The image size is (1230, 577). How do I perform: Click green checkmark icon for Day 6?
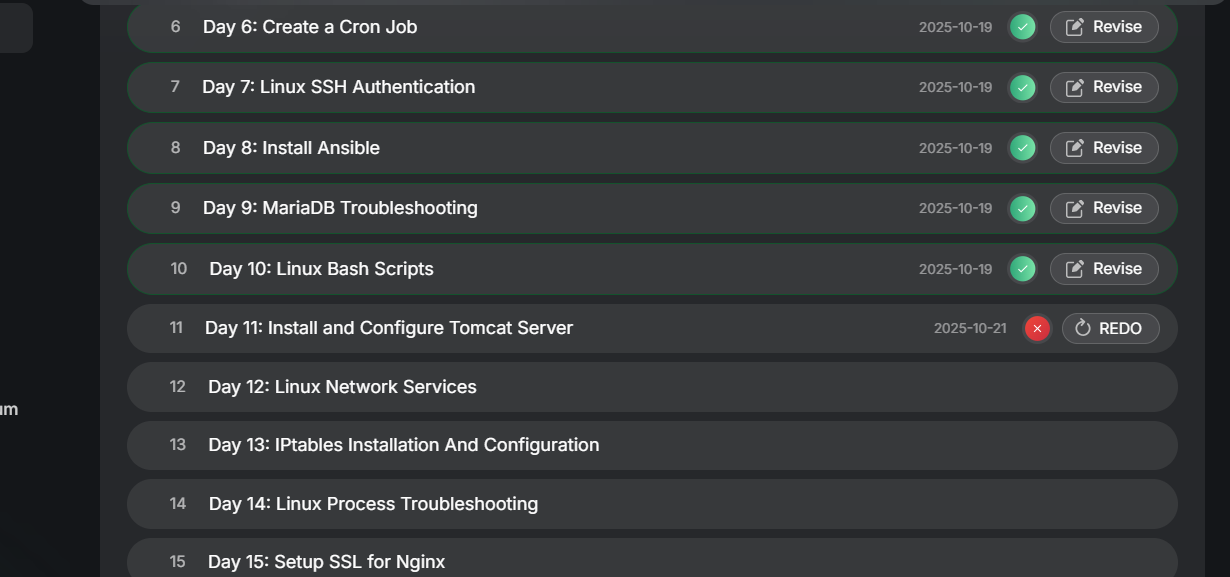click(x=1022, y=27)
